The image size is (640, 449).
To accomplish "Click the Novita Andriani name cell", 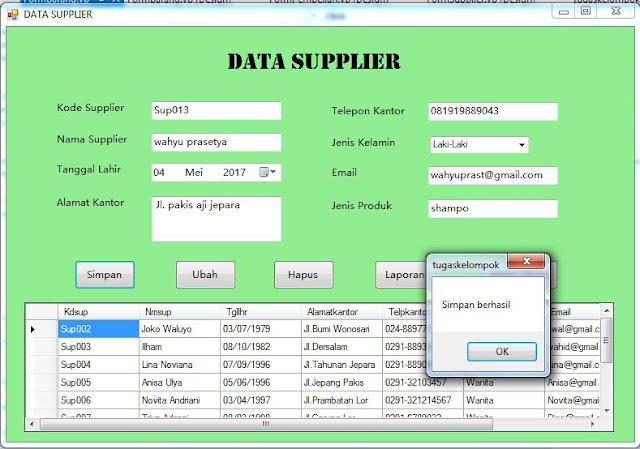I will tap(180, 400).
